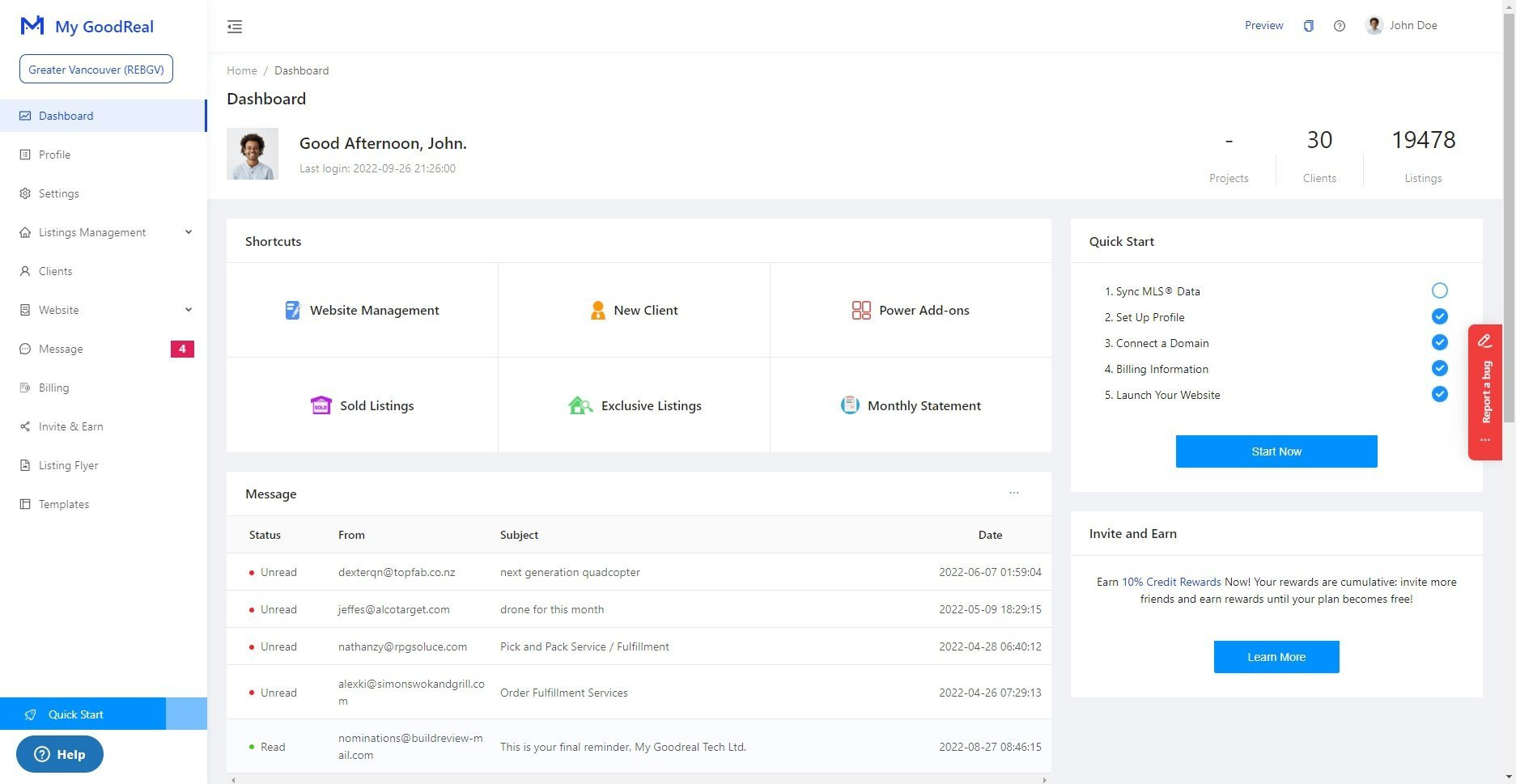The width and height of the screenshot is (1516, 784).
Task: Toggle the Sync MLS Data completion circle
Action: (1439, 290)
